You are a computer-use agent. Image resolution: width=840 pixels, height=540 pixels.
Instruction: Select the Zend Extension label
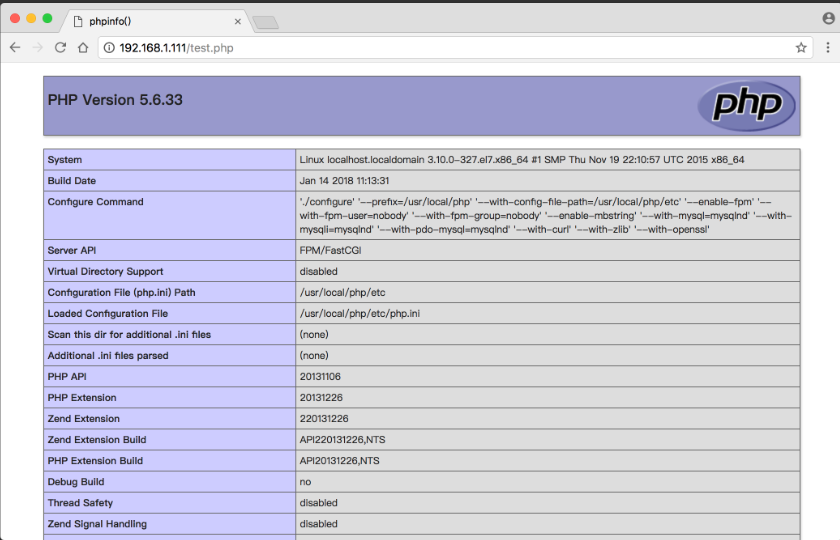[84, 418]
